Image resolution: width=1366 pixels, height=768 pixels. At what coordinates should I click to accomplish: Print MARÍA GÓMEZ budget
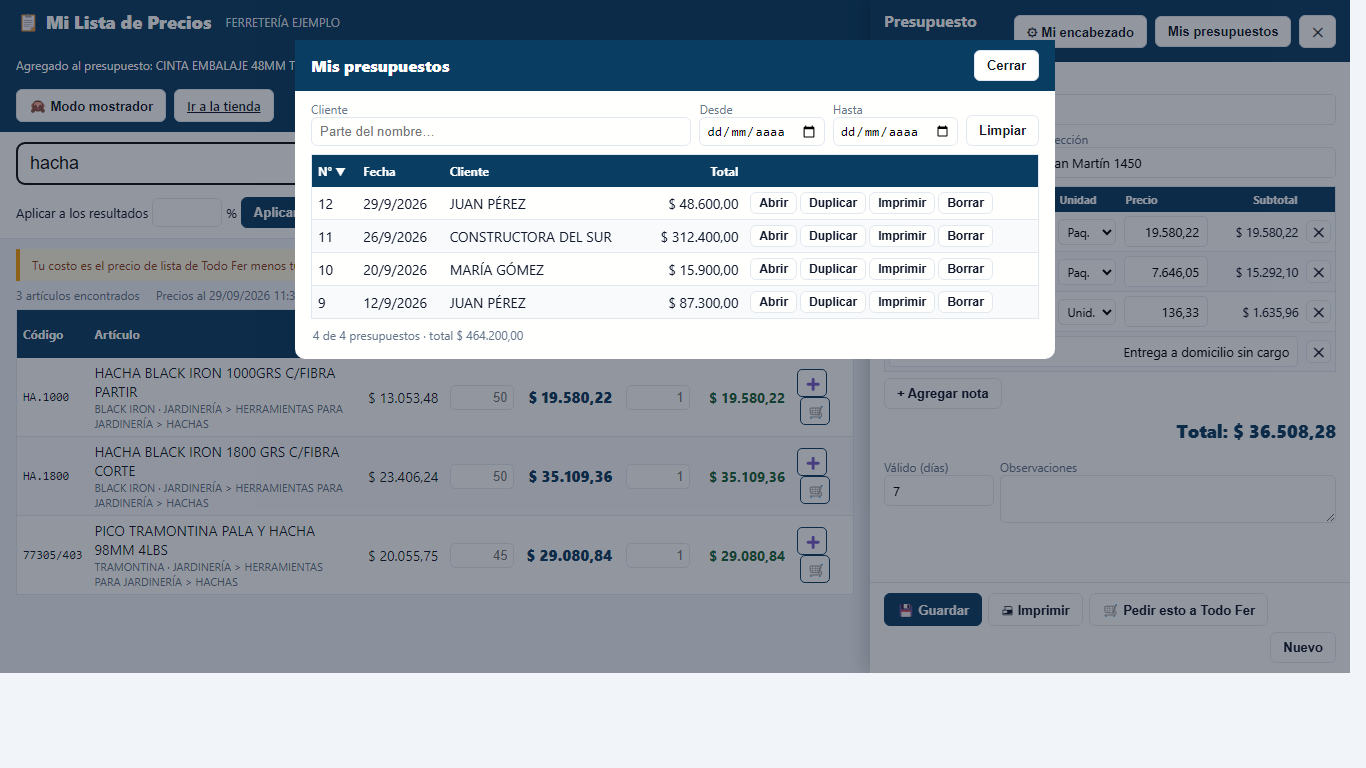(x=901, y=269)
